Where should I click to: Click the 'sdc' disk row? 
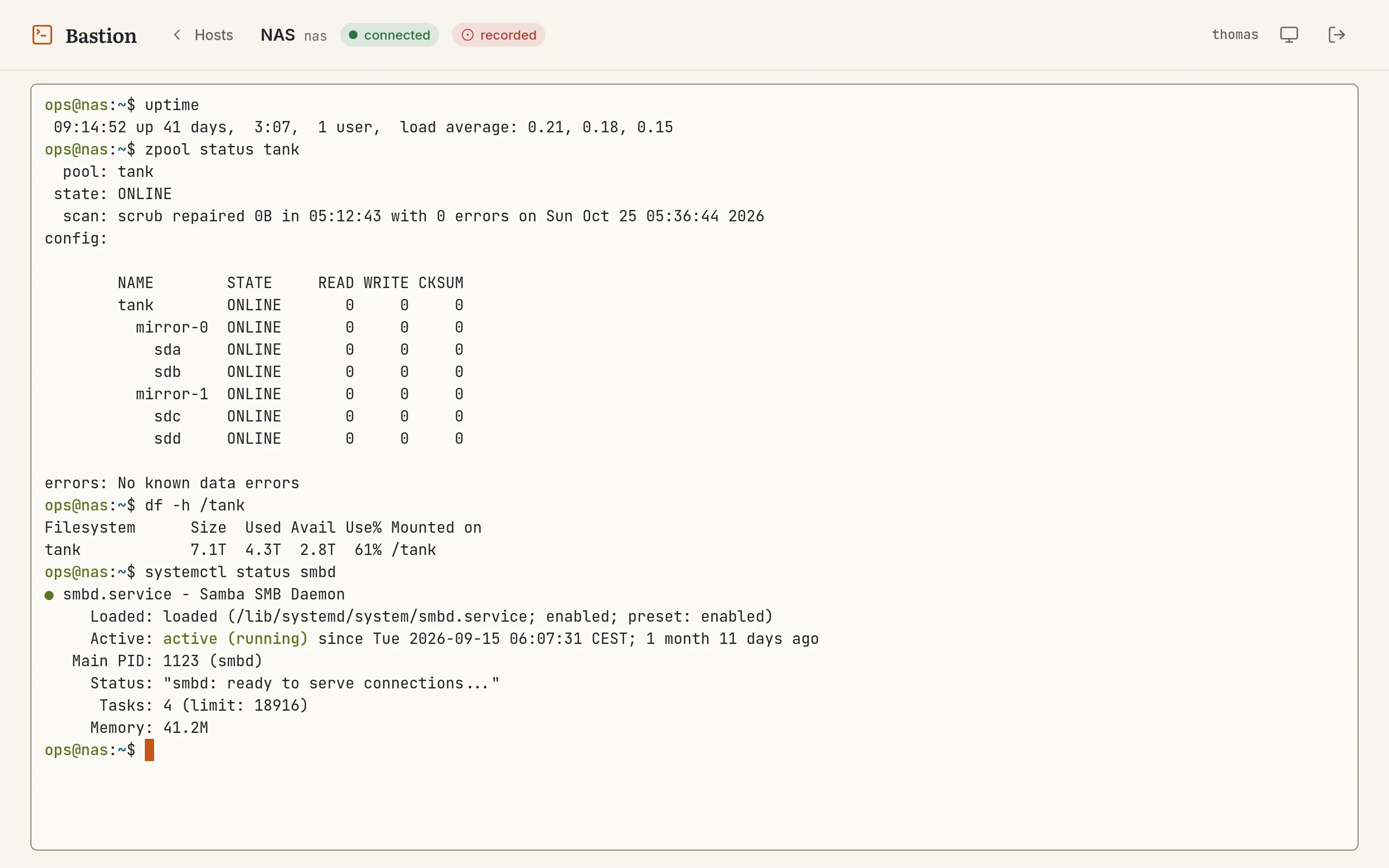pyautogui.click(x=308, y=416)
